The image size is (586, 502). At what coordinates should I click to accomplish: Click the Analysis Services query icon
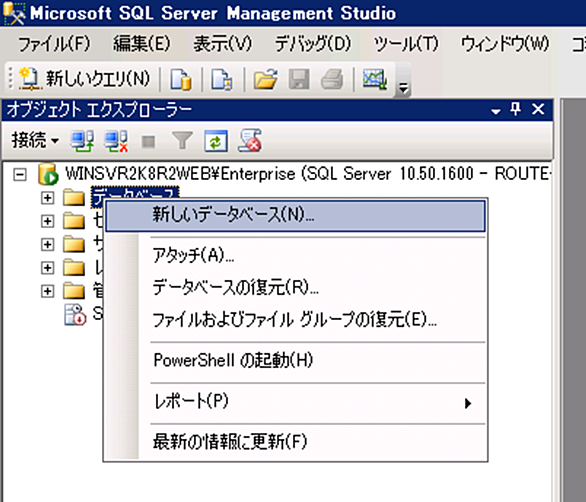coord(222,79)
